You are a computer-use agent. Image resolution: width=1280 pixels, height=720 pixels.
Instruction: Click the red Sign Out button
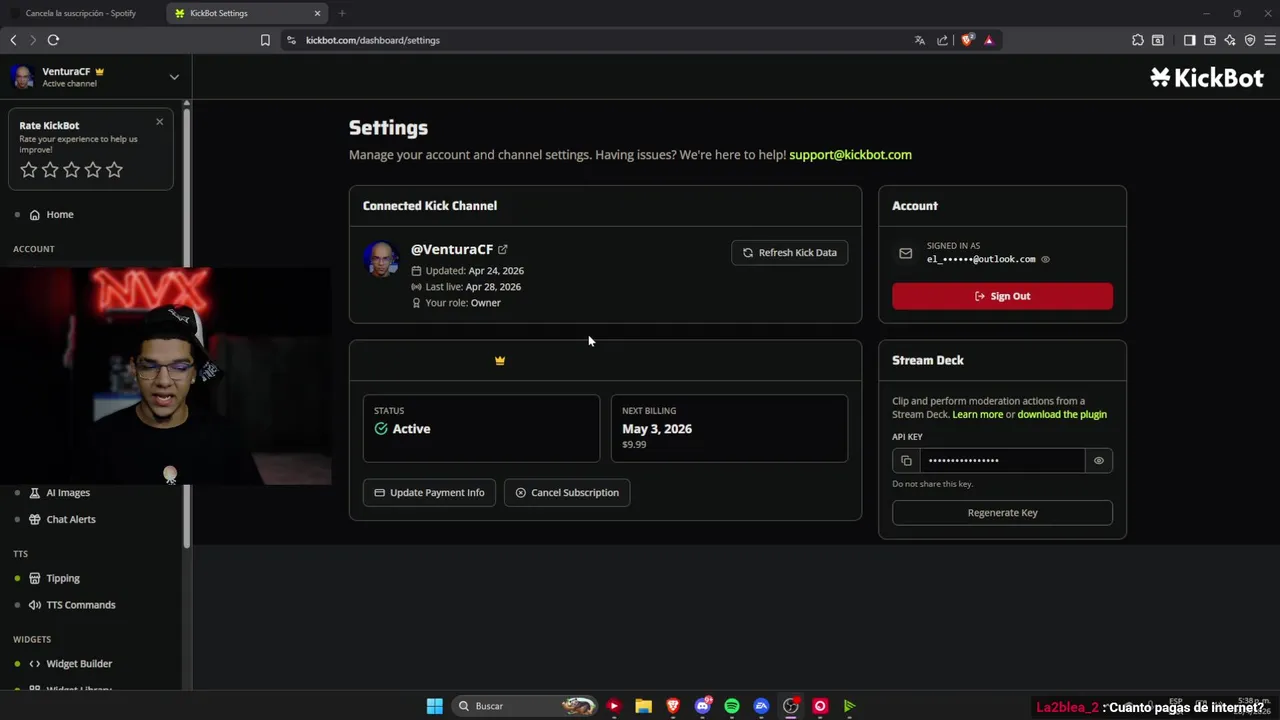[x=1002, y=296]
